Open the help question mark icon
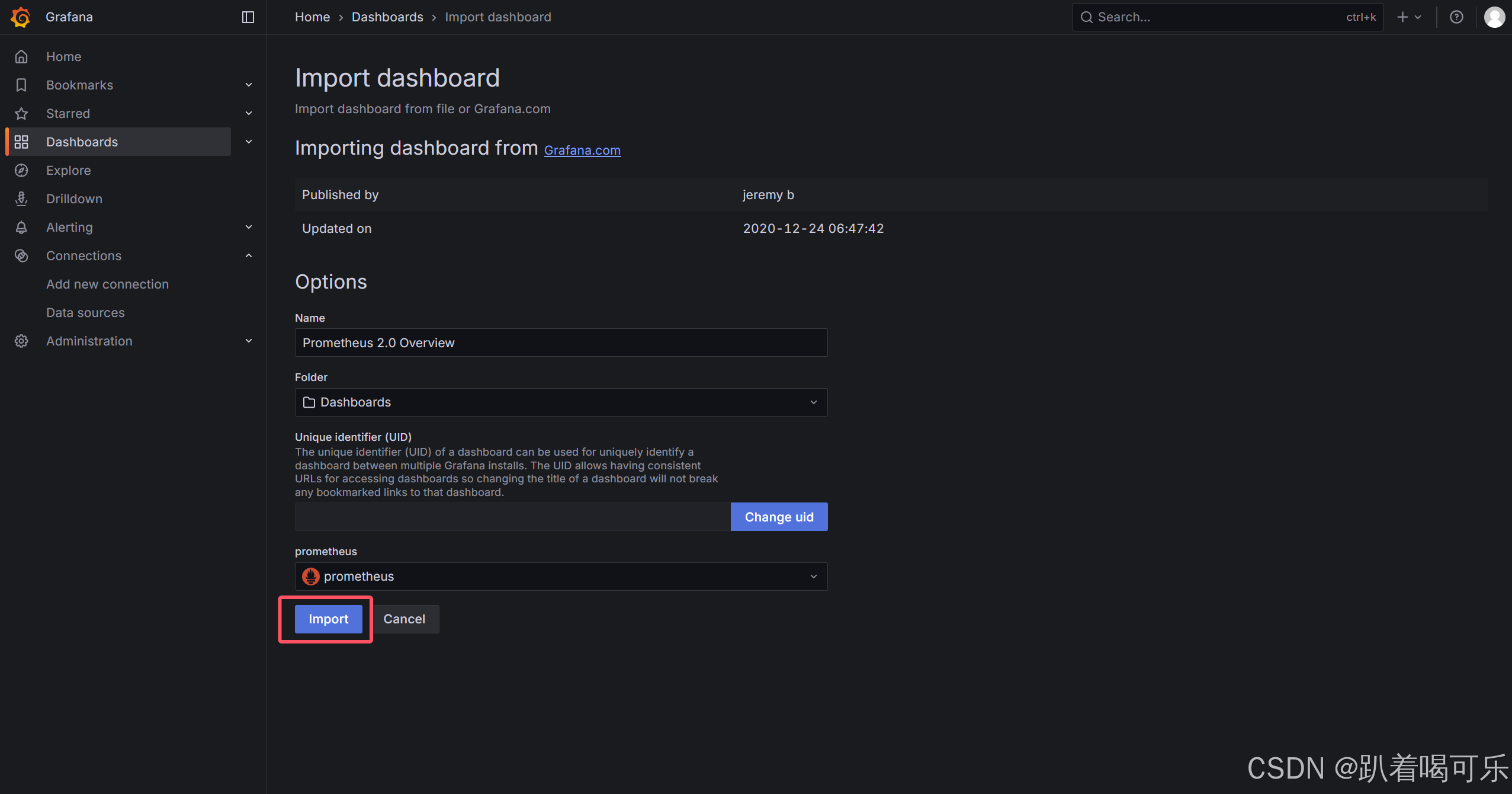Viewport: 1512px width, 794px height. (1456, 17)
